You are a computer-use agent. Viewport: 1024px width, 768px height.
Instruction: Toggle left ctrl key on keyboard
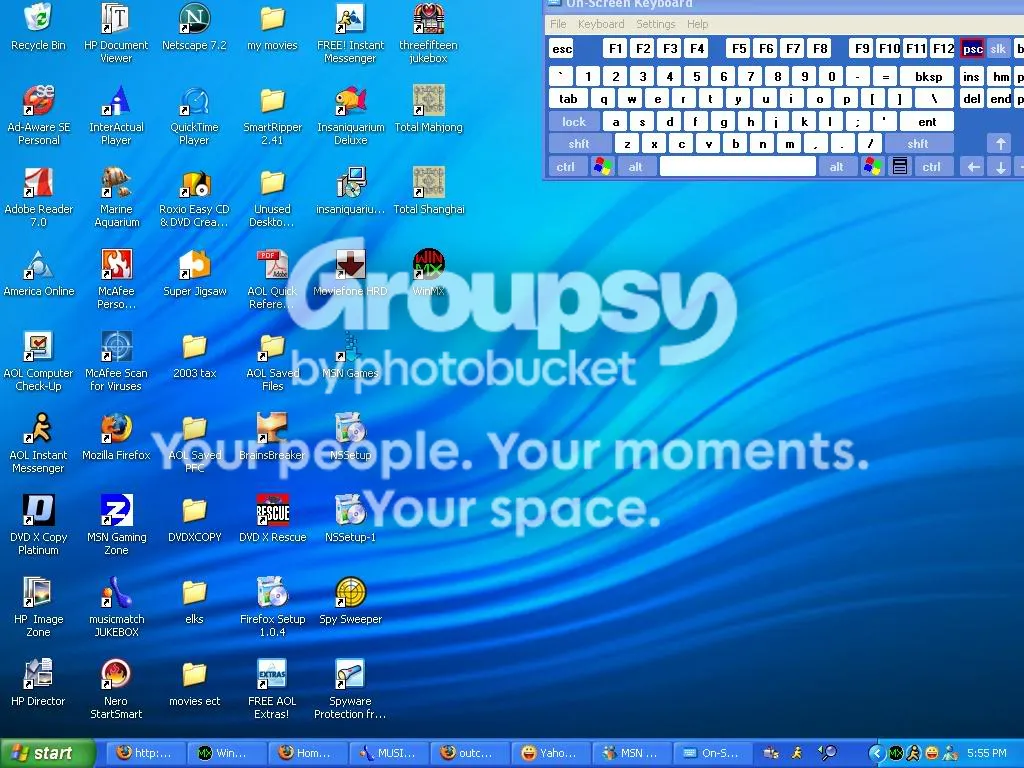click(x=566, y=167)
